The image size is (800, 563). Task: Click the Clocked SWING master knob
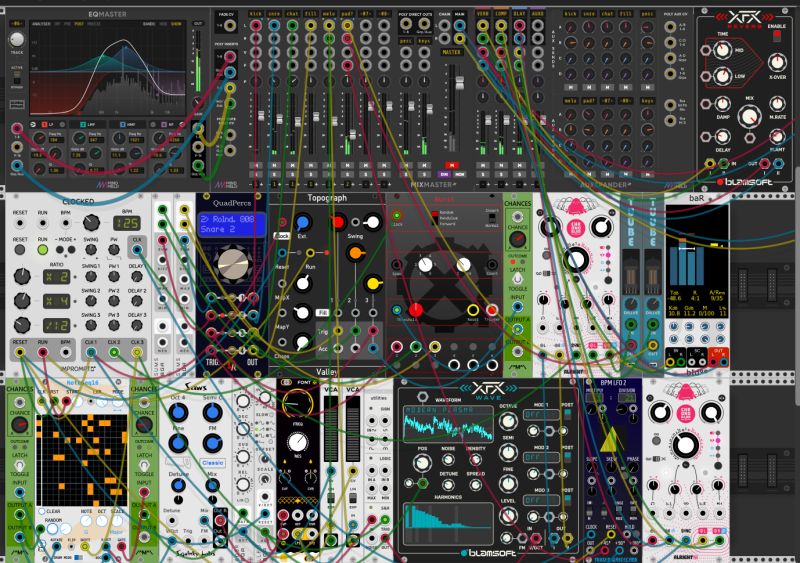pyautogui.click(x=91, y=250)
